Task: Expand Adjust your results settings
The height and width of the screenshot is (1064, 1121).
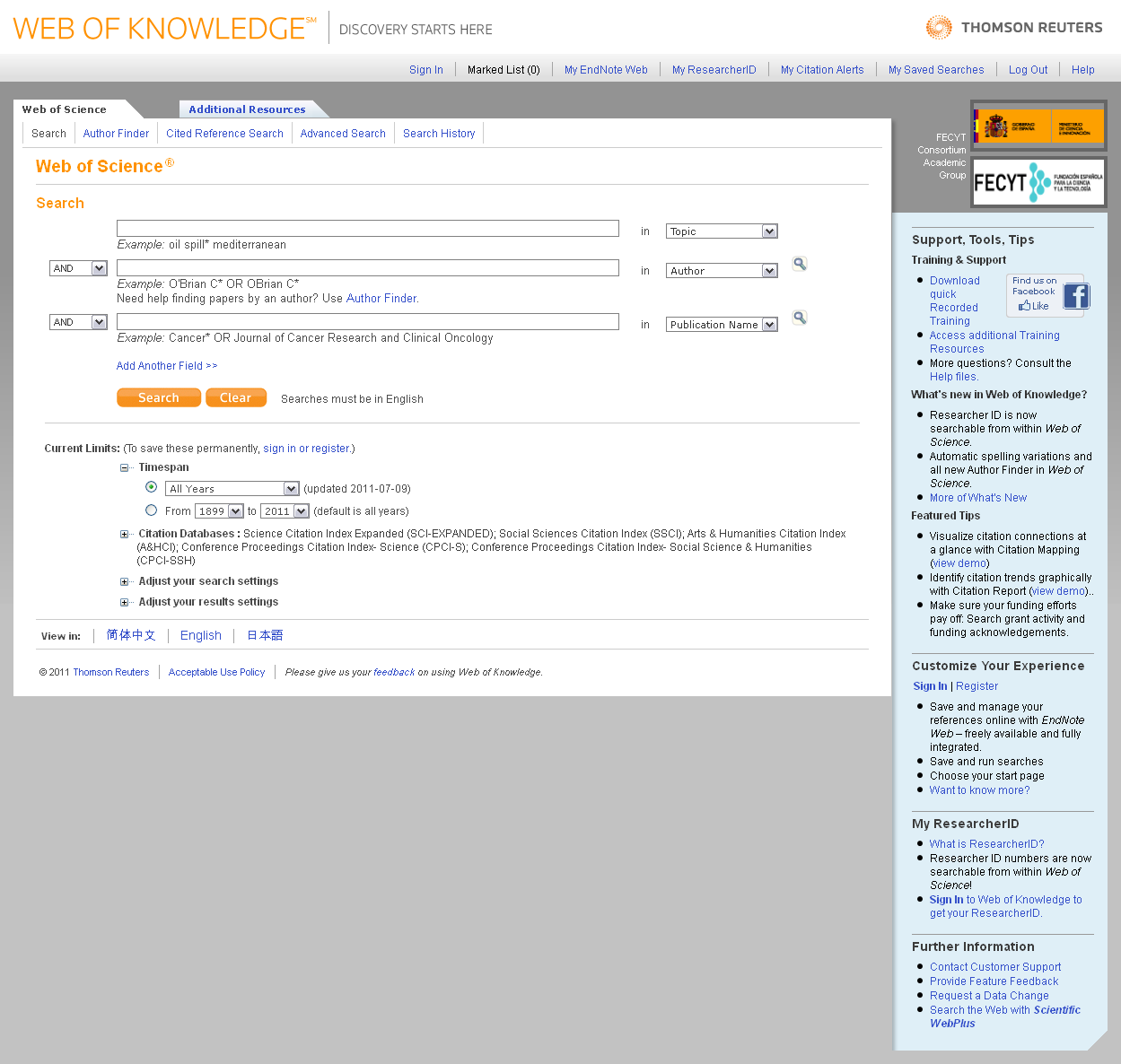Action: pyautogui.click(x=125, y=602)
